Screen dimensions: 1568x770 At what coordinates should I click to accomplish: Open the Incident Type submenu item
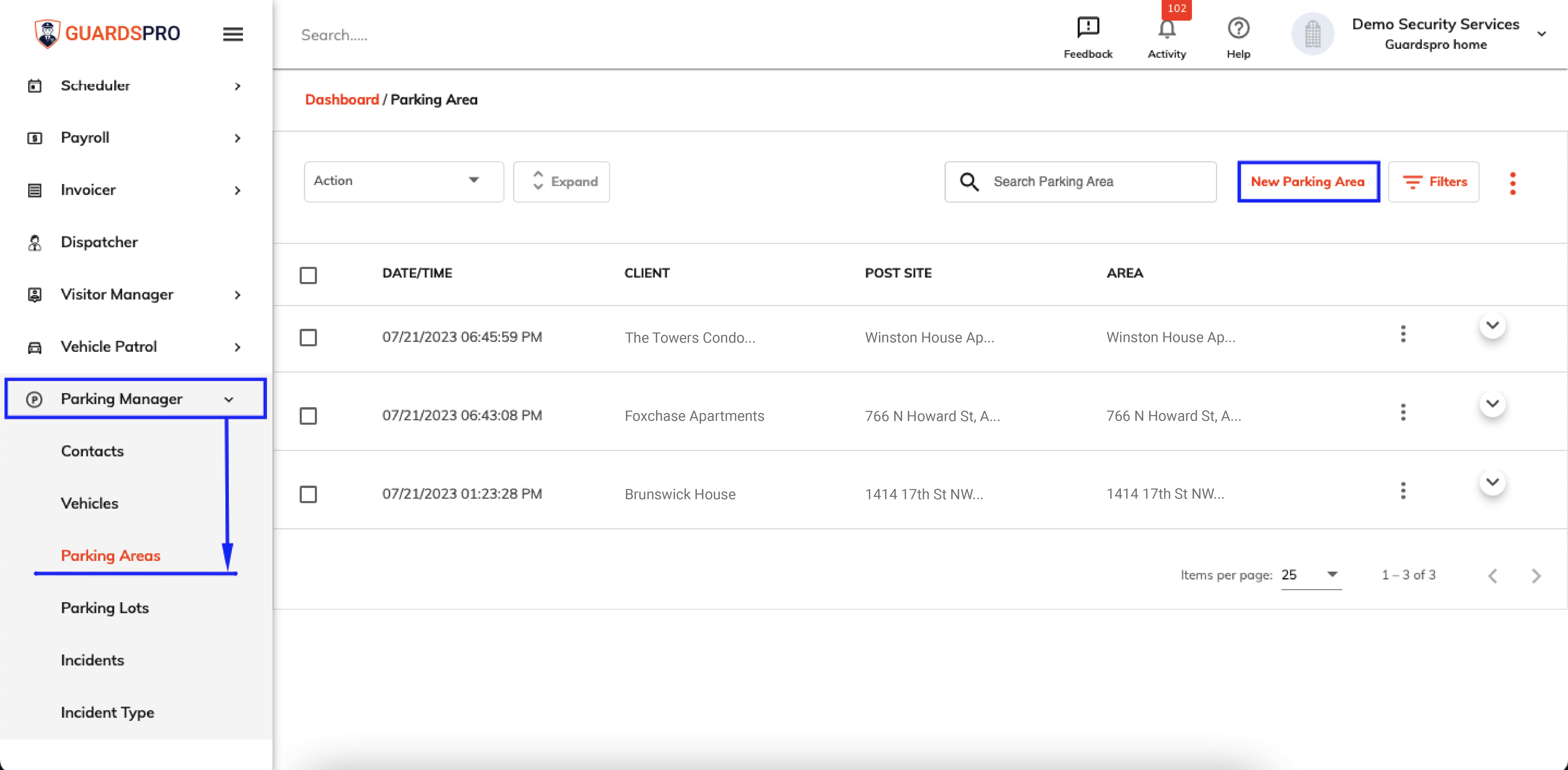pos(108,713)
